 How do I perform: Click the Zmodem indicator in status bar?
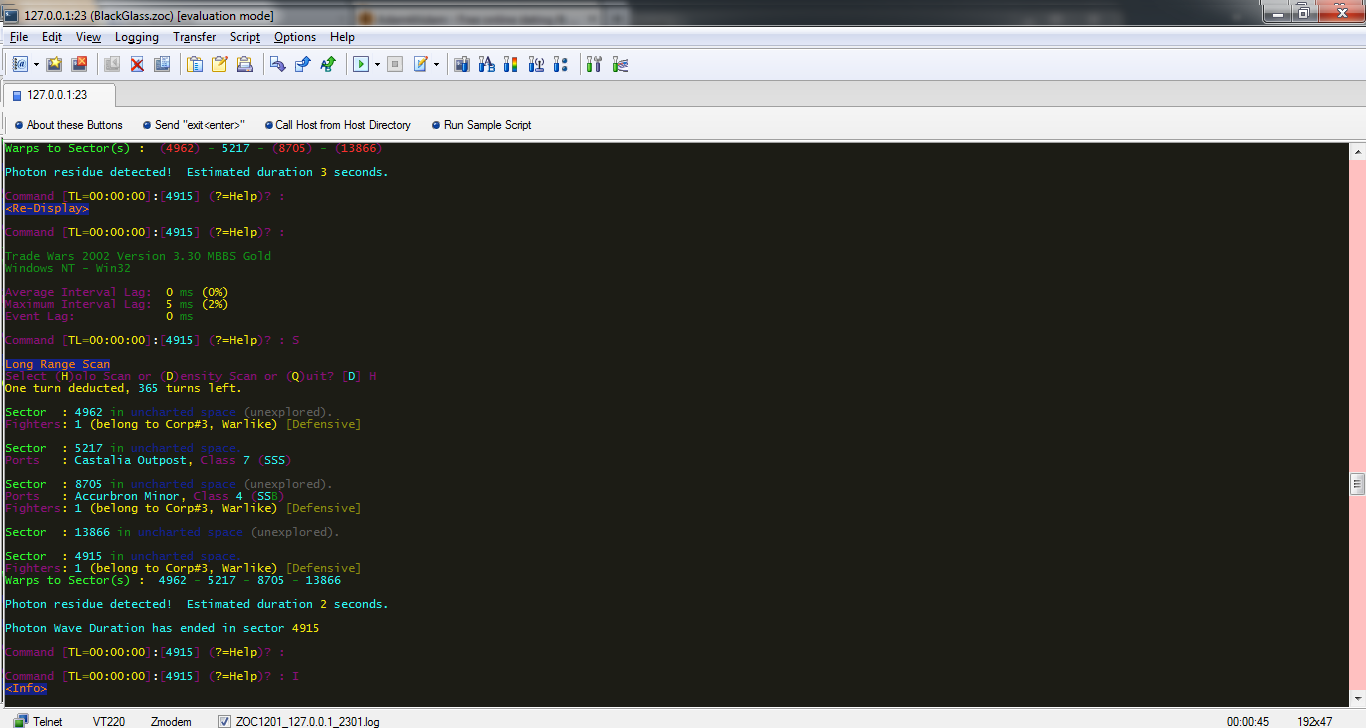tap(172, 721)
